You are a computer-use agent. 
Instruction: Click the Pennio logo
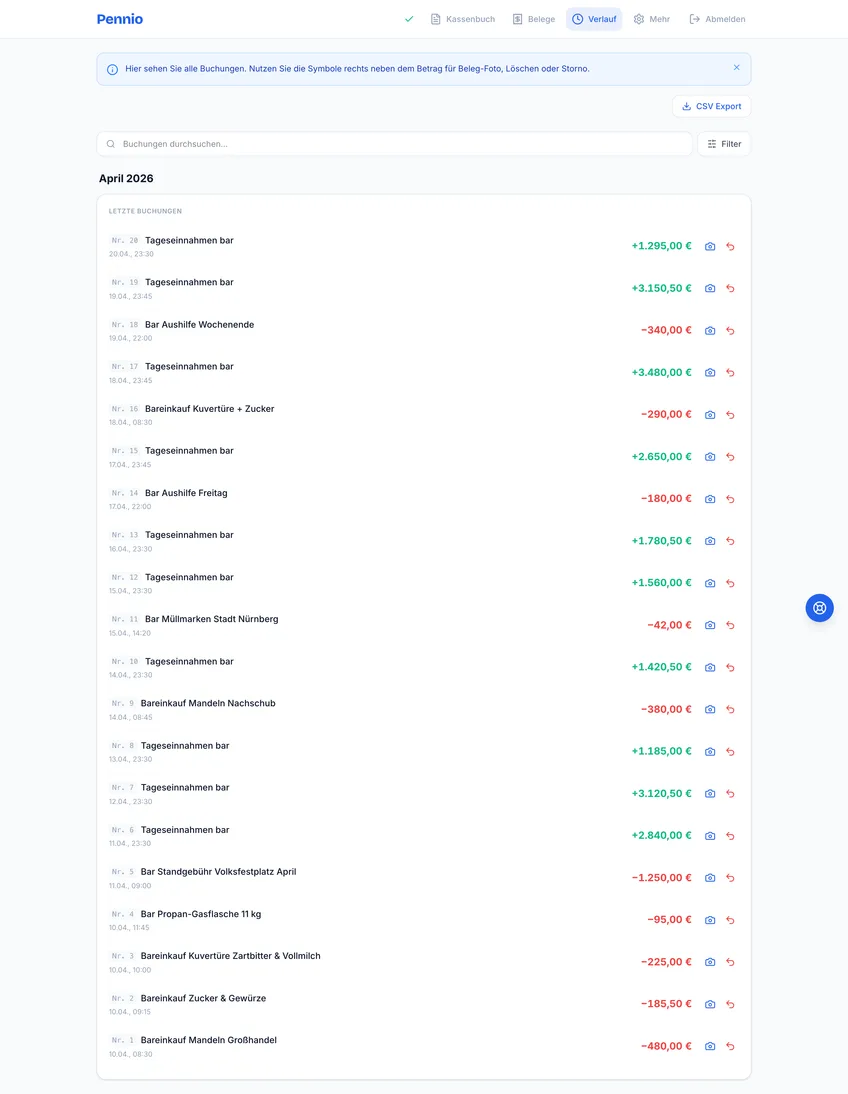point(120,19)
